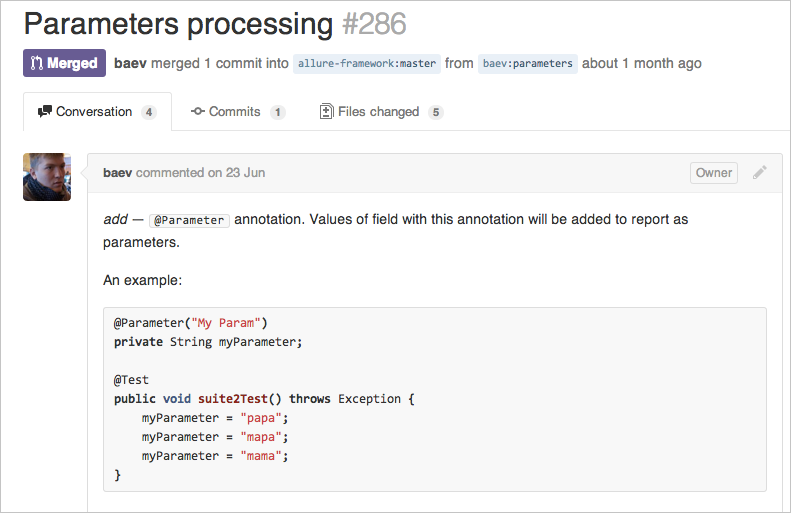The width and height of the screenshot is (791, 513).
Task: Click the Conversation speech bubble icon
Action: 44,112
